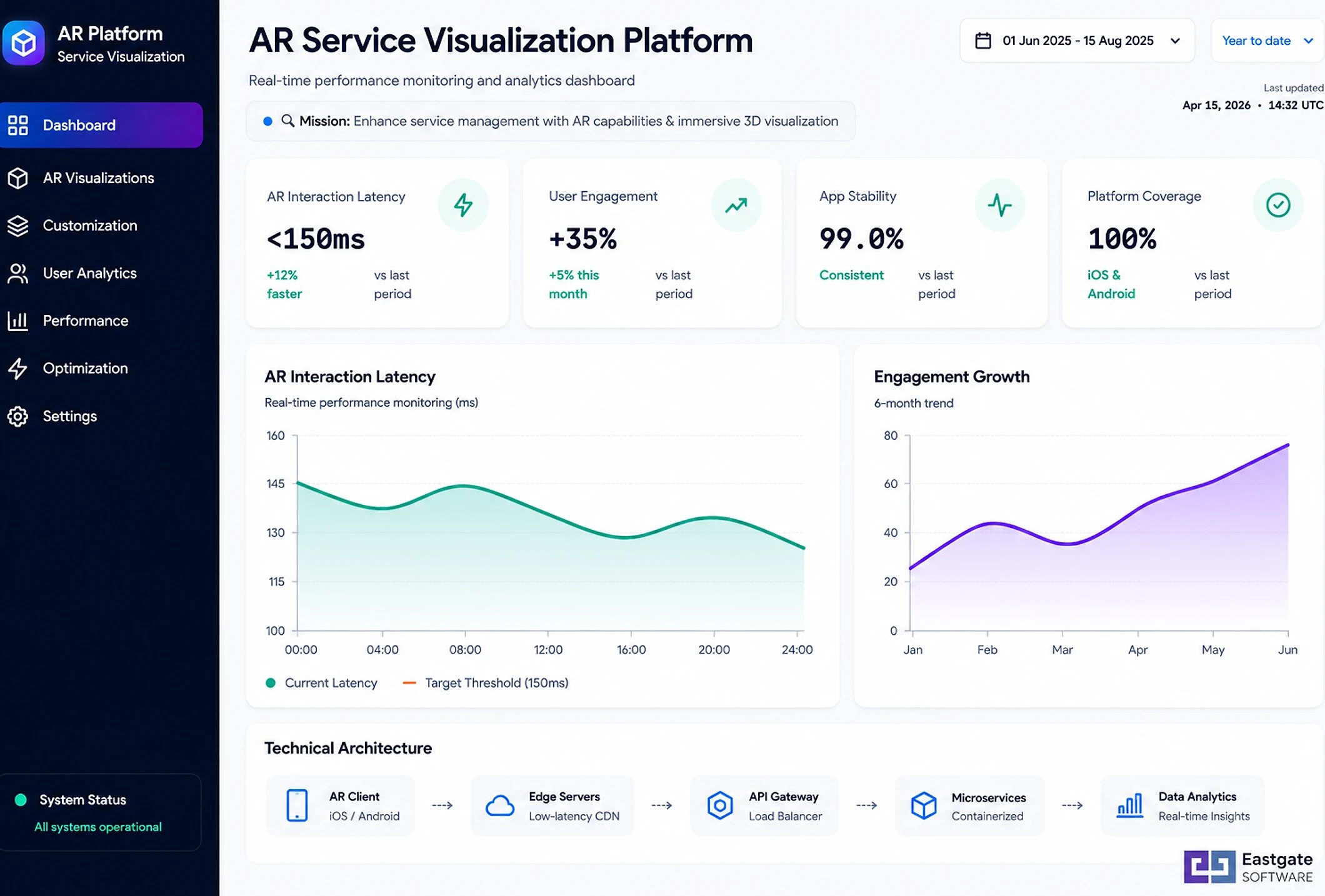1325x896 pixels.
Task: Click the API Gateway hexagon icon
Action: pyautogui.click(x=720, y=805)
